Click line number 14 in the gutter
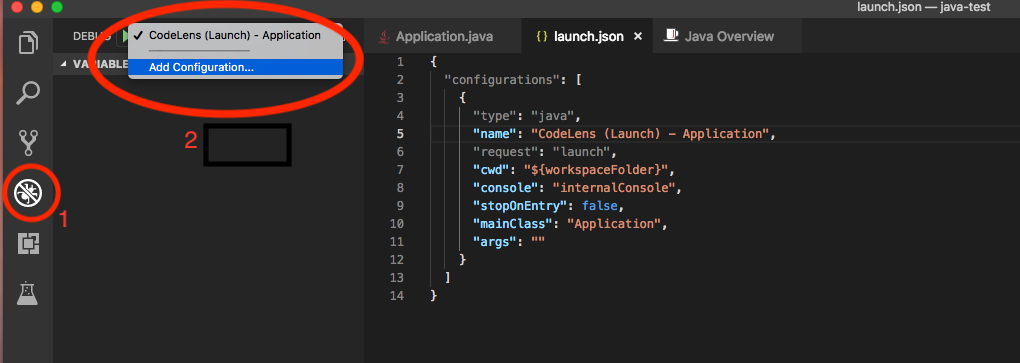Screen dimensions: 1020x363 (397, 295)
